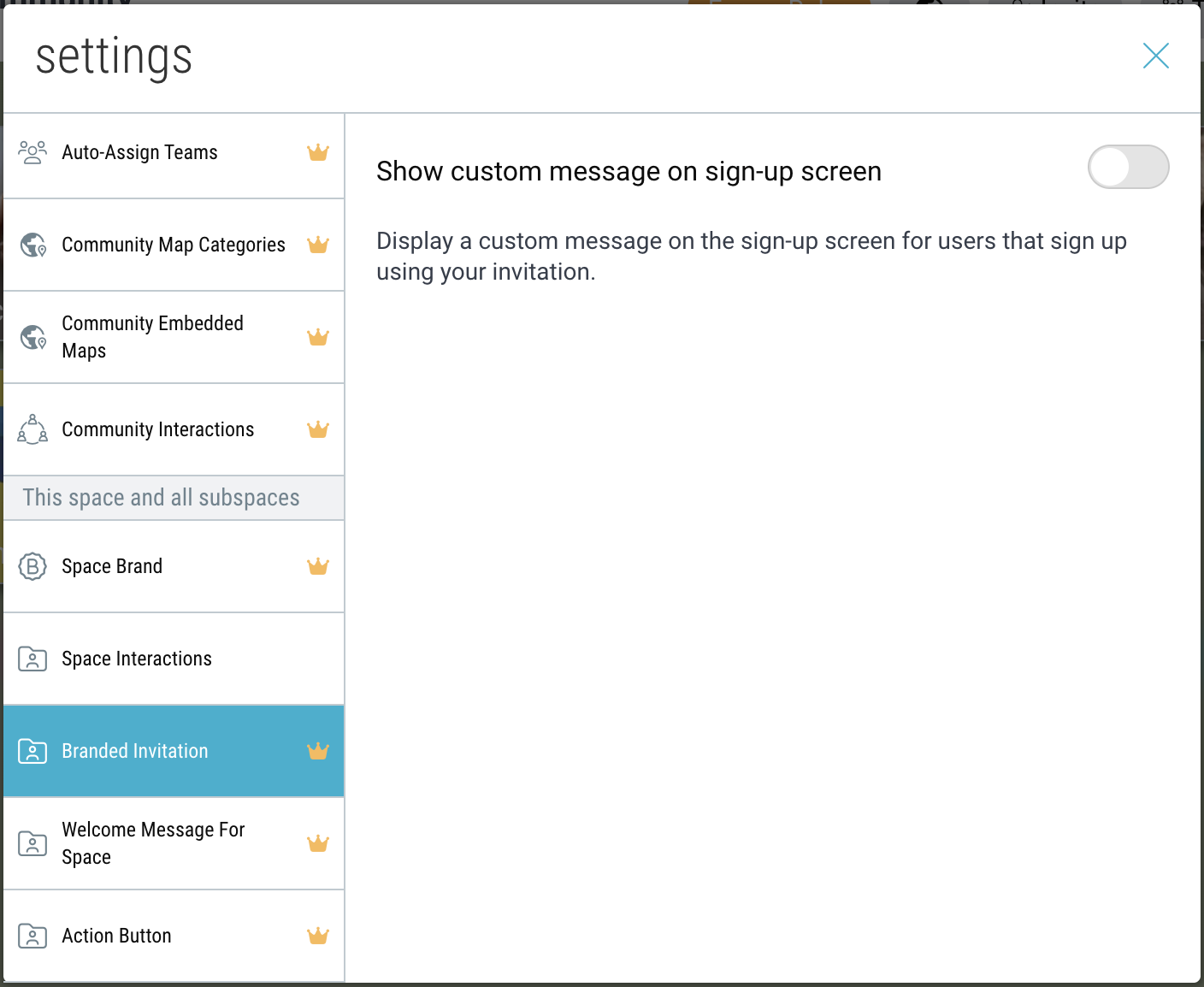Image resolution: width=1204 pixels, height=987 pixels.
Task: Open Action Button settings
Action: click(116, 936)
